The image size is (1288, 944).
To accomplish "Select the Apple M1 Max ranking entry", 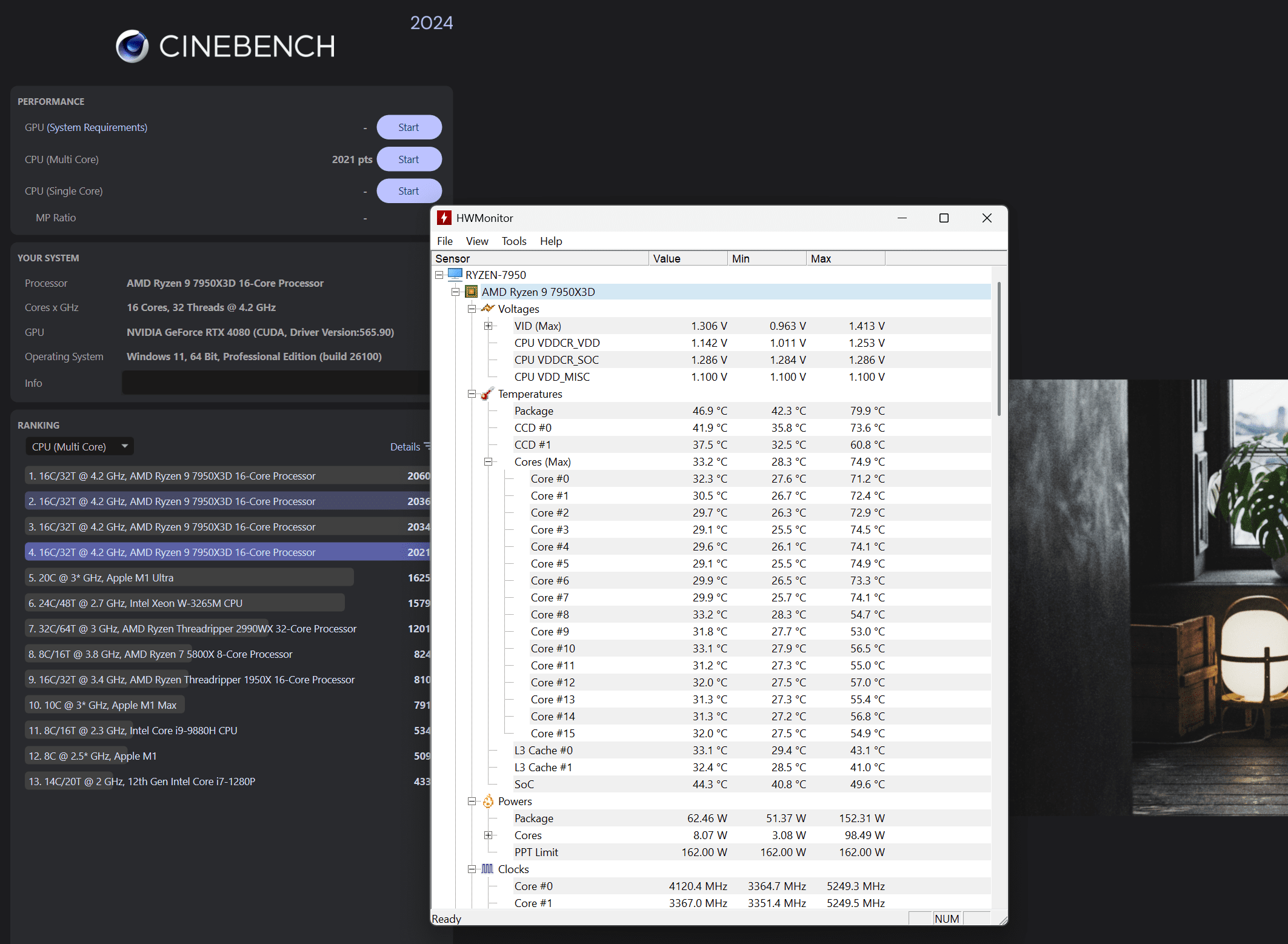I will (227, 705).
